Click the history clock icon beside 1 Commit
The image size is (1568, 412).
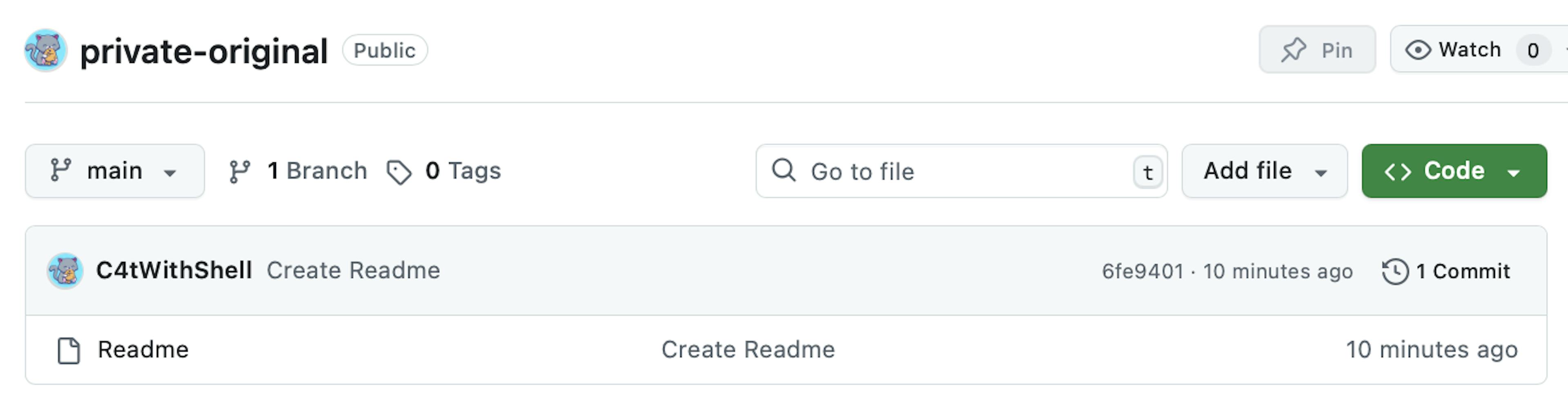(x=1395, y=271)
